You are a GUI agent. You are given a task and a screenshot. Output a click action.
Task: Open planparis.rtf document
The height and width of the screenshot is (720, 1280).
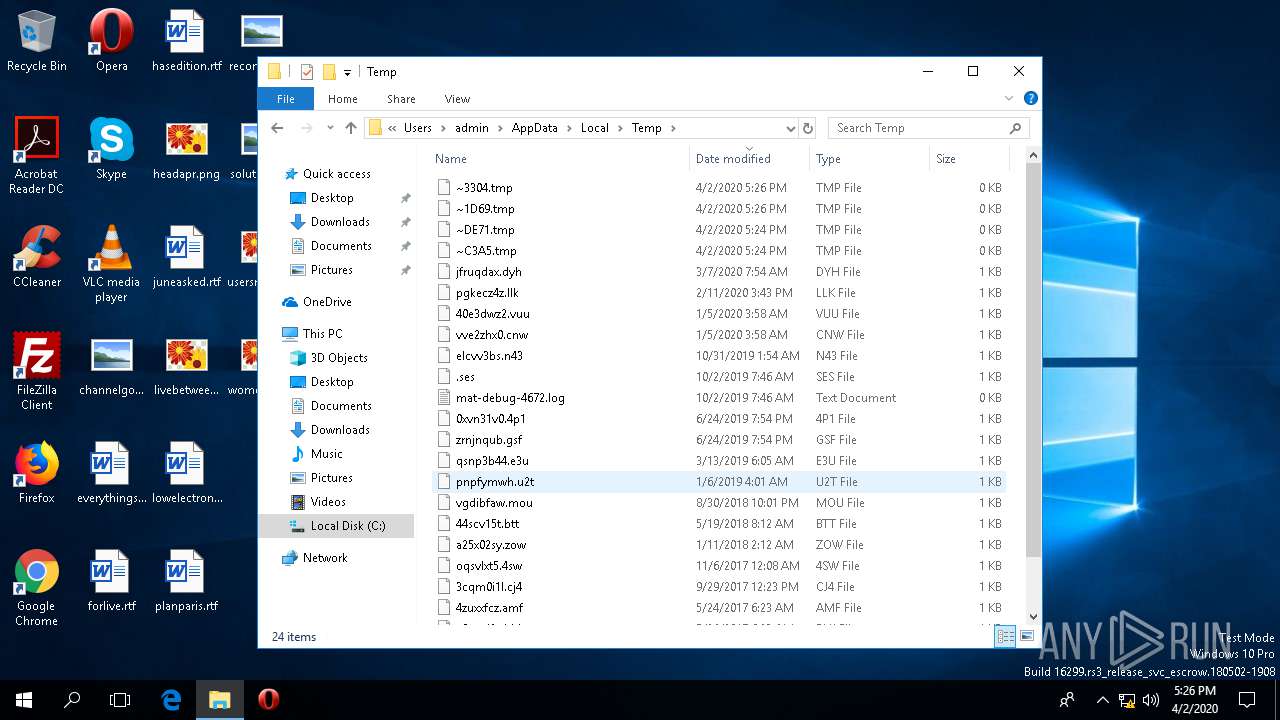pos(186,581)
